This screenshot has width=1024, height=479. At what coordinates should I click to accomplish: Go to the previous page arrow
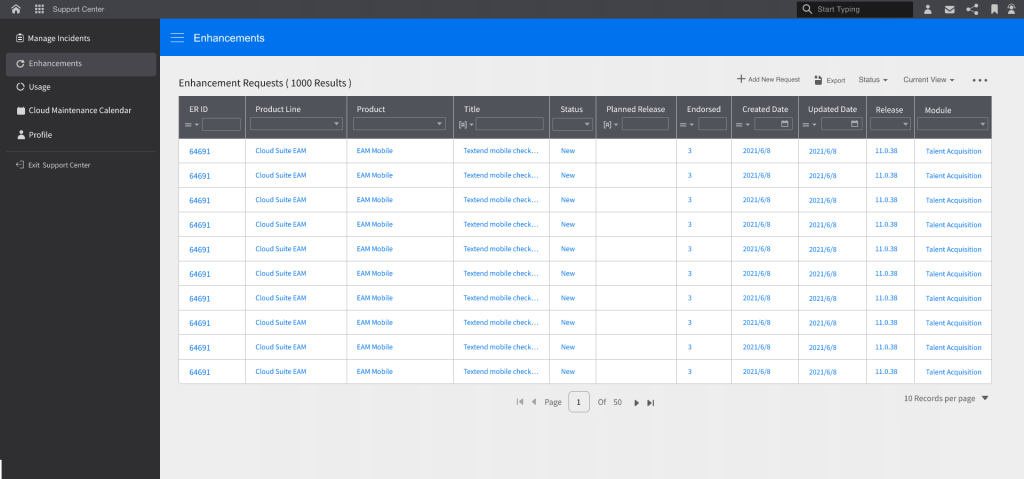coord(534,402)
